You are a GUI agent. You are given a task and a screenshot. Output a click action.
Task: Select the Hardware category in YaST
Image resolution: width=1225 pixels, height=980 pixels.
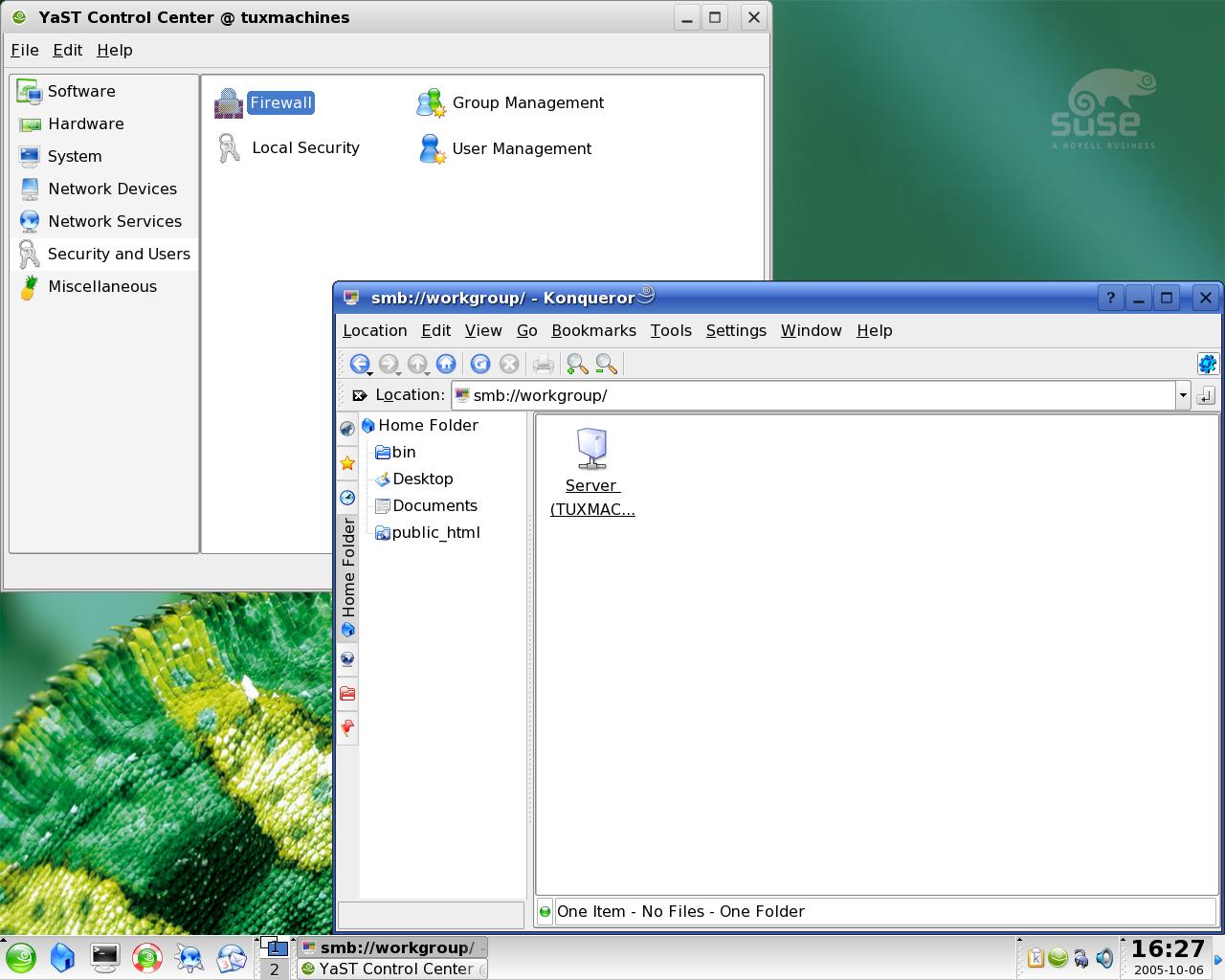coord(104,123)
